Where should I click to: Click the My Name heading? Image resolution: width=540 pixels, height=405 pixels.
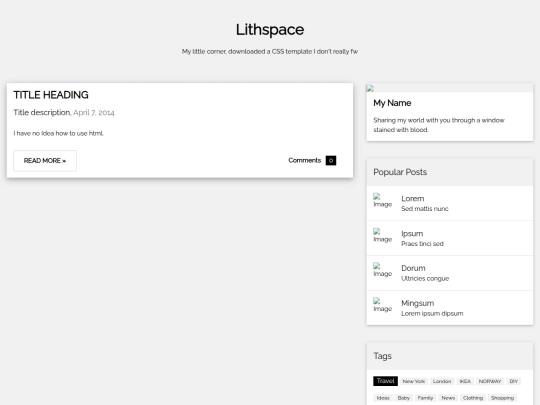(392, 103)
